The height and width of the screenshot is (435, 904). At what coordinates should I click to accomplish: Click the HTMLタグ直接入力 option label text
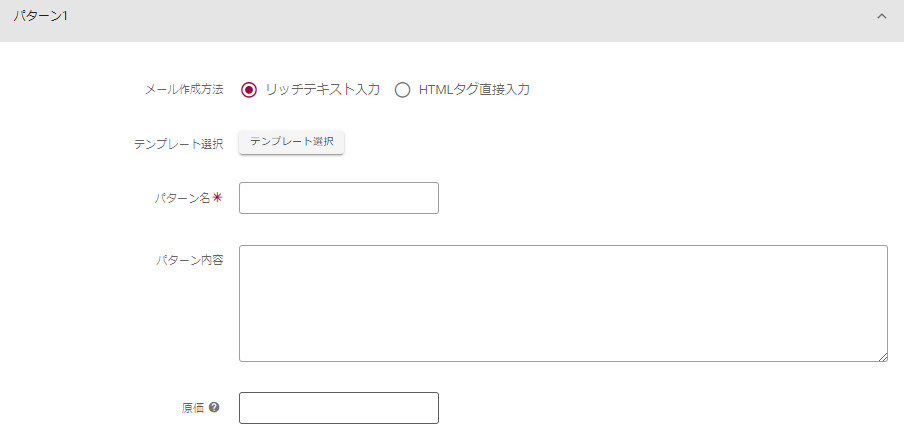[x=474, y=90]
